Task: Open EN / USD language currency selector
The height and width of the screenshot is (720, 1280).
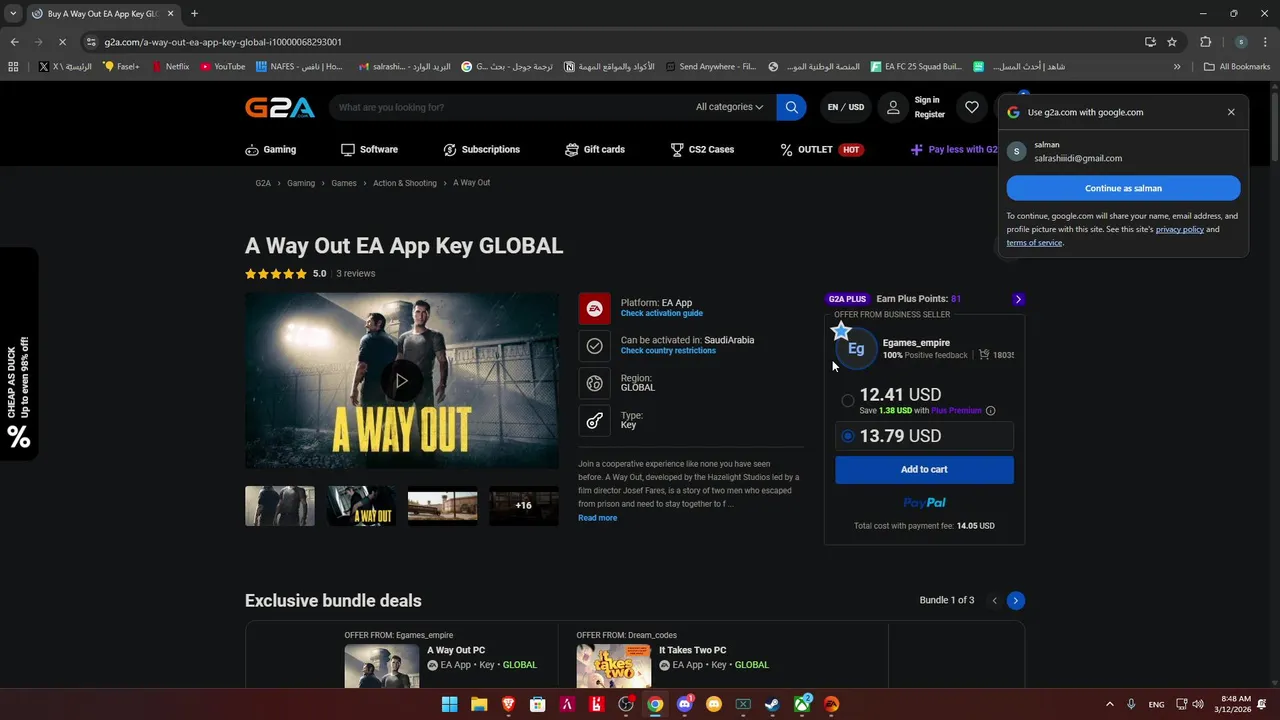Action: tap(845, 107)
